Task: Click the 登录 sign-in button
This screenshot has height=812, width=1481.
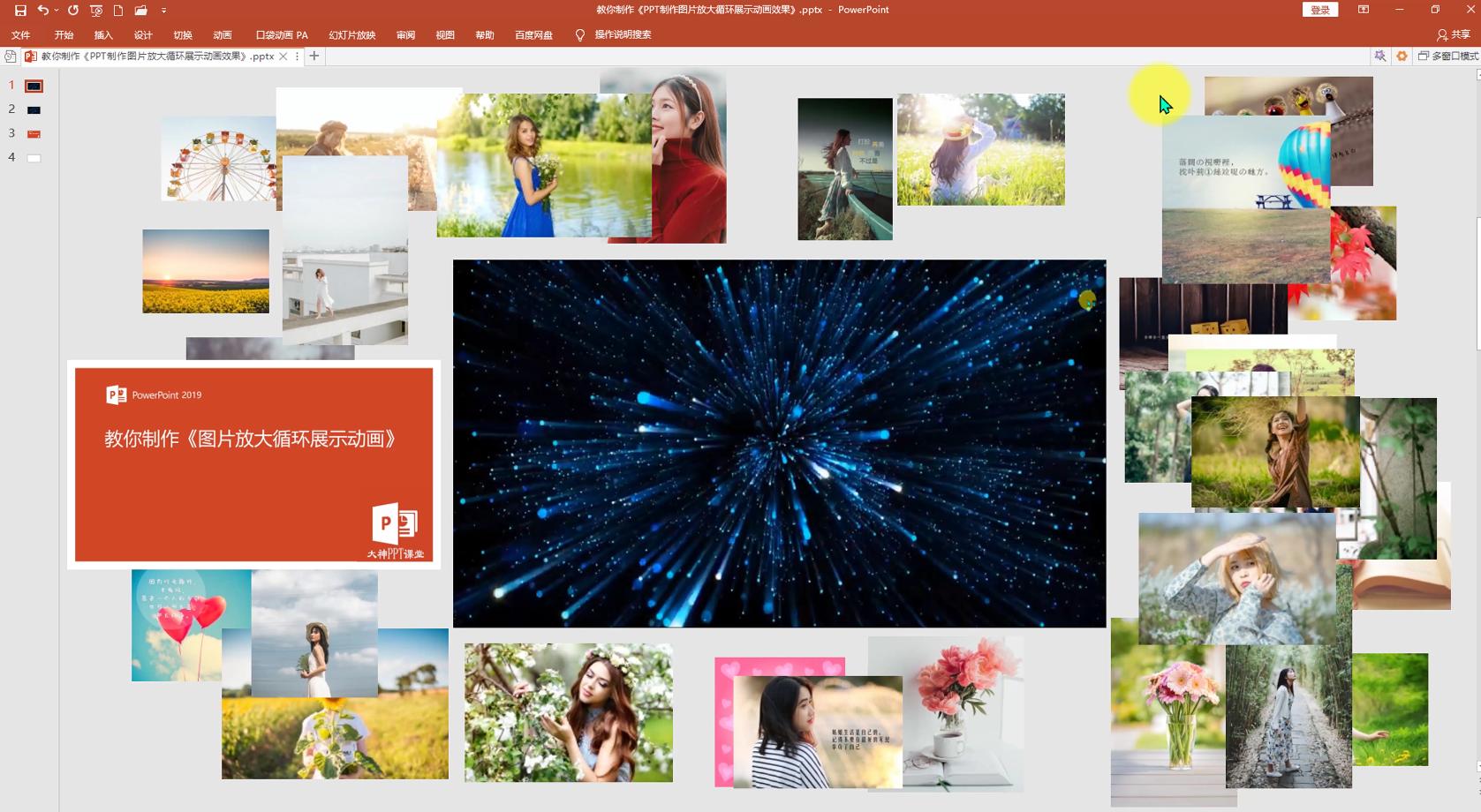Action: (1320, 10)
